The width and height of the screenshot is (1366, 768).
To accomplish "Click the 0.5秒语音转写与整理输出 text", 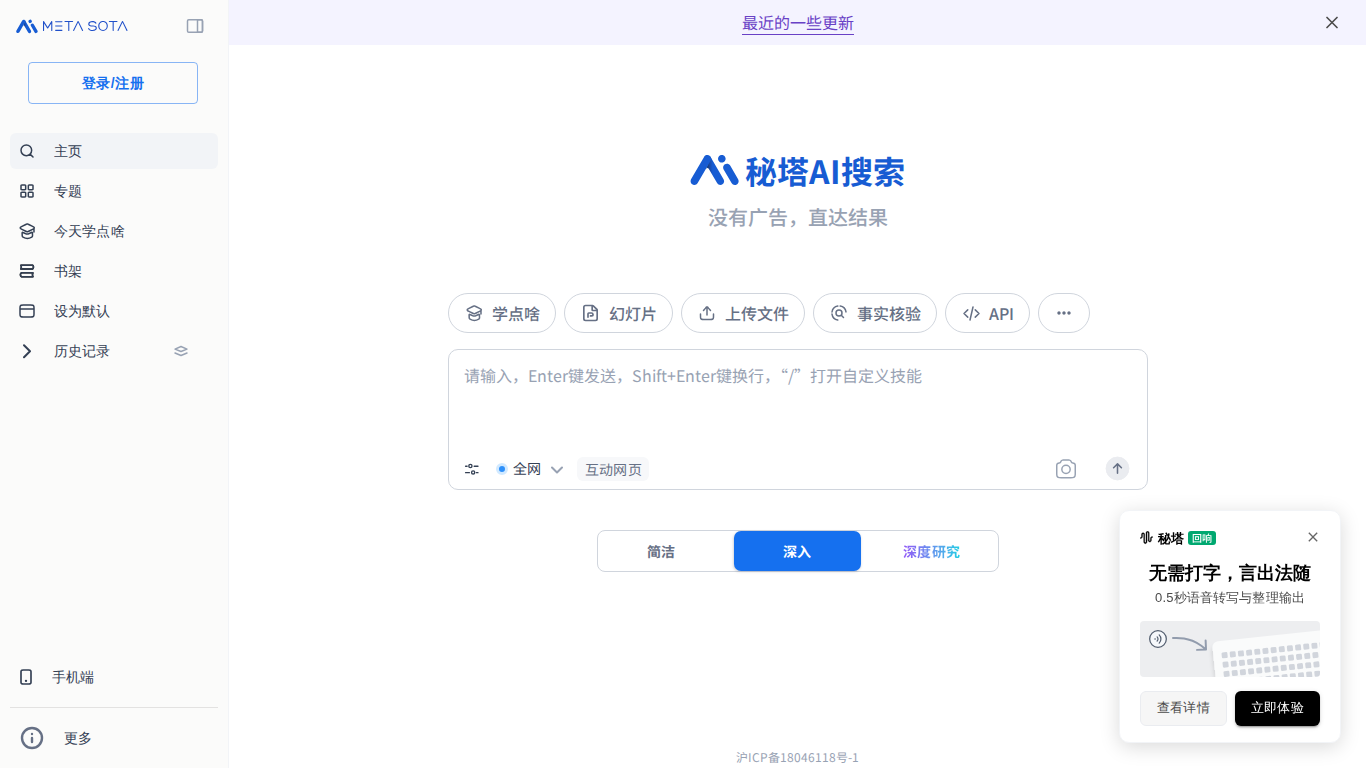I will tap(1229, 598).
